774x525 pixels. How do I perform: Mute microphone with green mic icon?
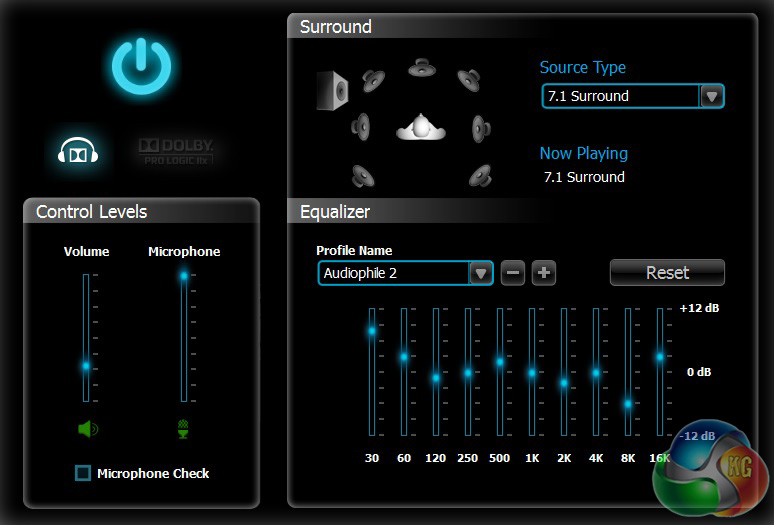183,429
